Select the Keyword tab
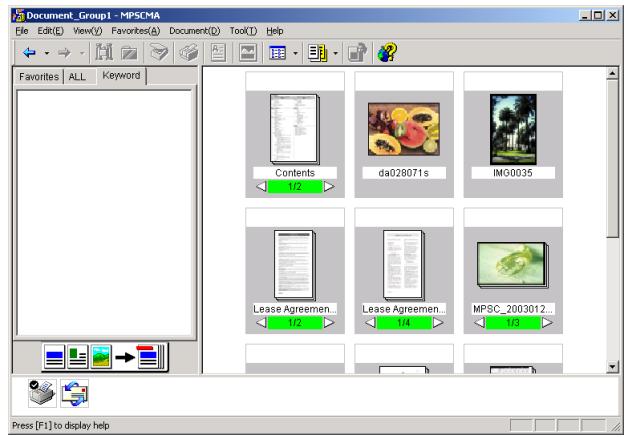The height and width of the screenshot is (437, 629). tap(122, 75)
